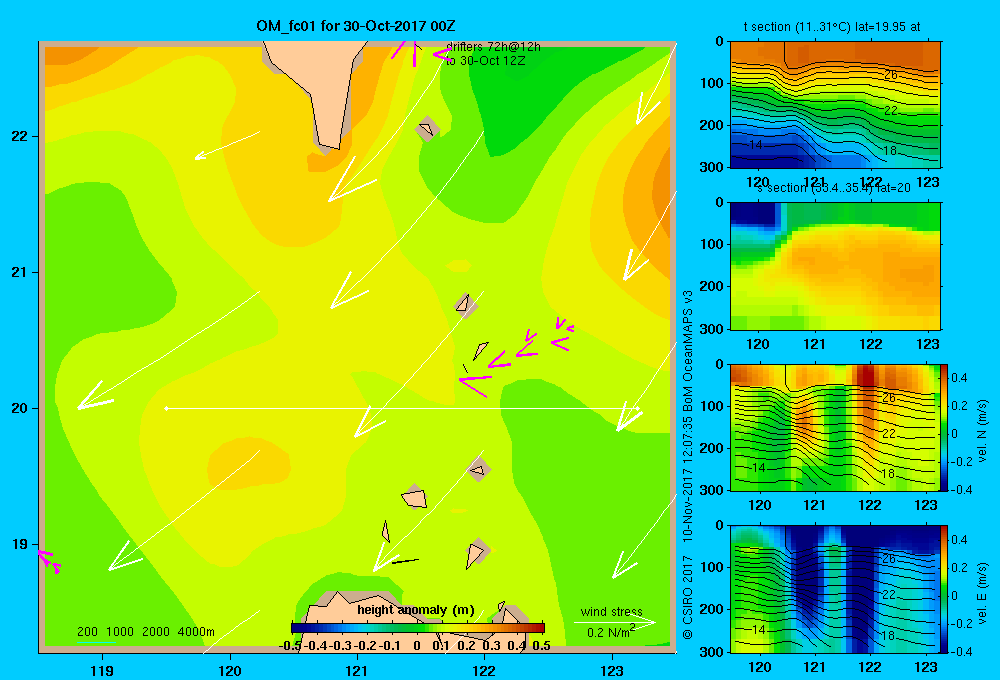Click latitude label 20 on the map axis

click(x=20, y=408)
